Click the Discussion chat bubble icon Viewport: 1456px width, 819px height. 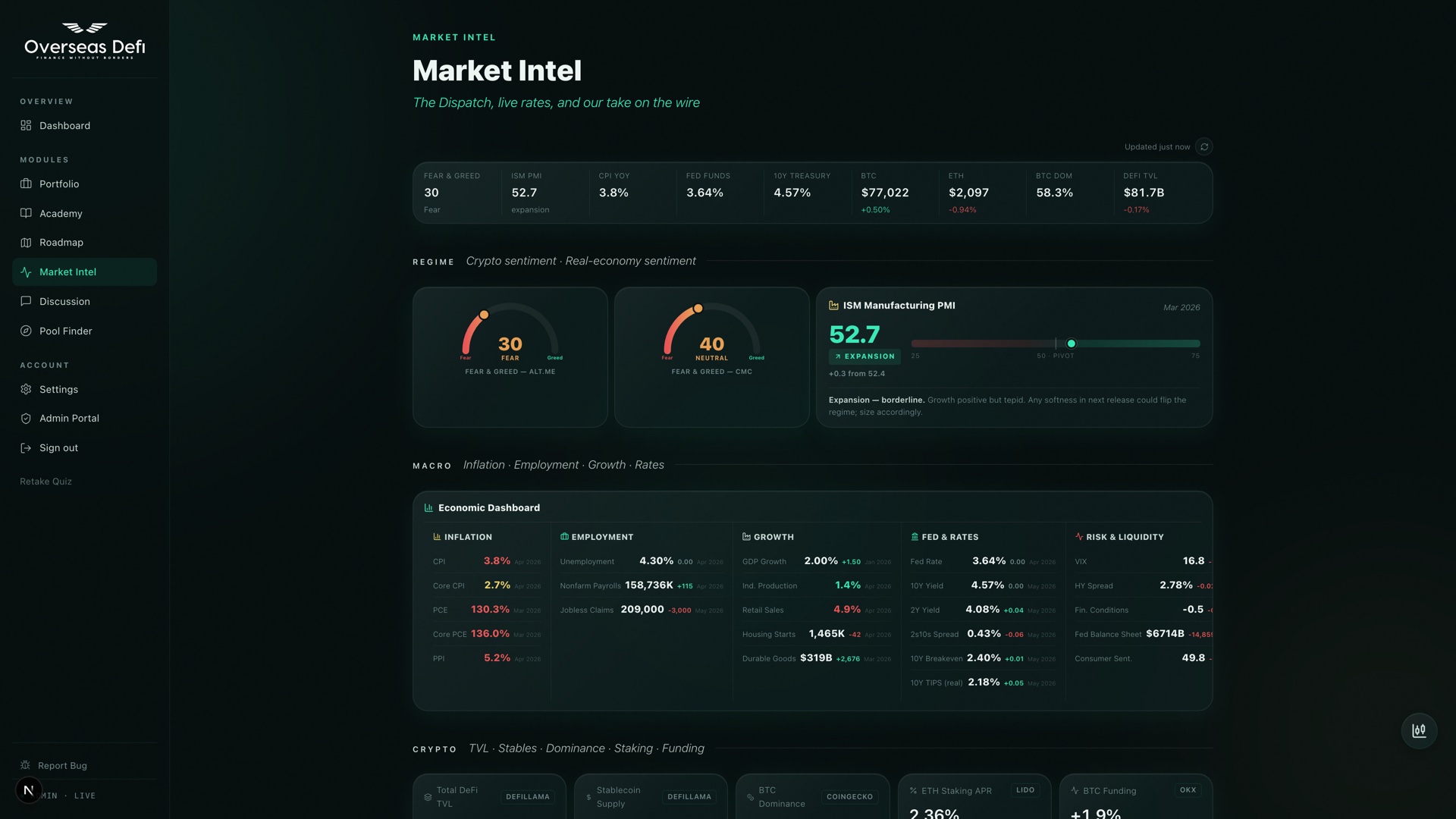(26, 301)
